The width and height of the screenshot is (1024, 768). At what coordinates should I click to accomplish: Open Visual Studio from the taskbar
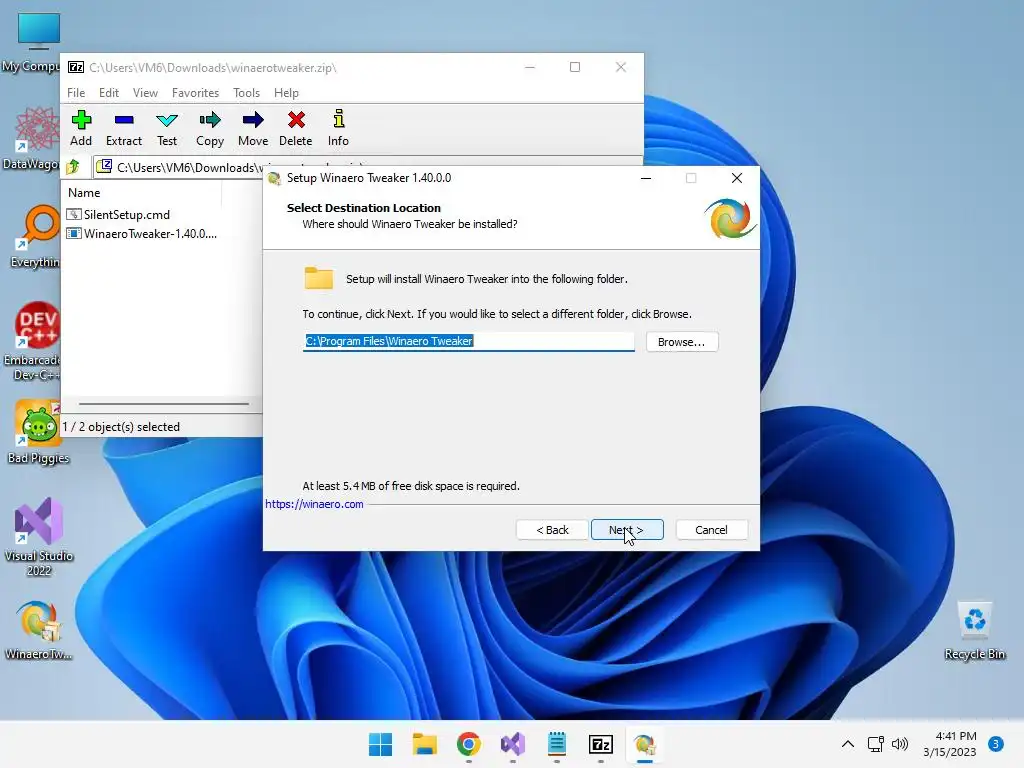pos(513,744)
